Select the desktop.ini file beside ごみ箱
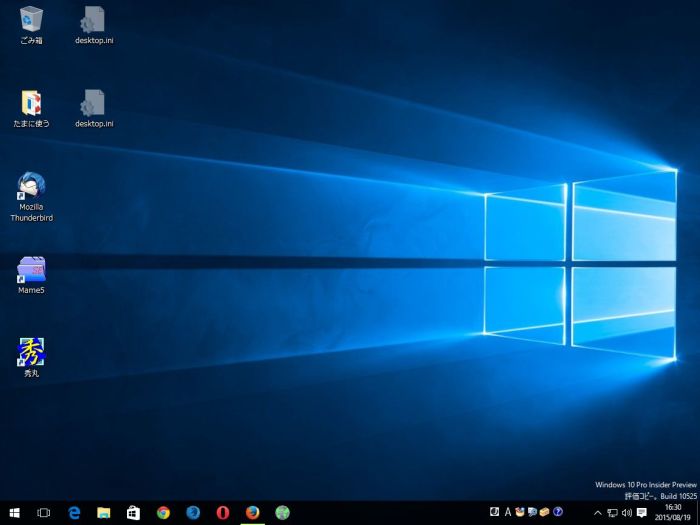The height and width of the screenshot is (525, 700). (x=94, y=20)
